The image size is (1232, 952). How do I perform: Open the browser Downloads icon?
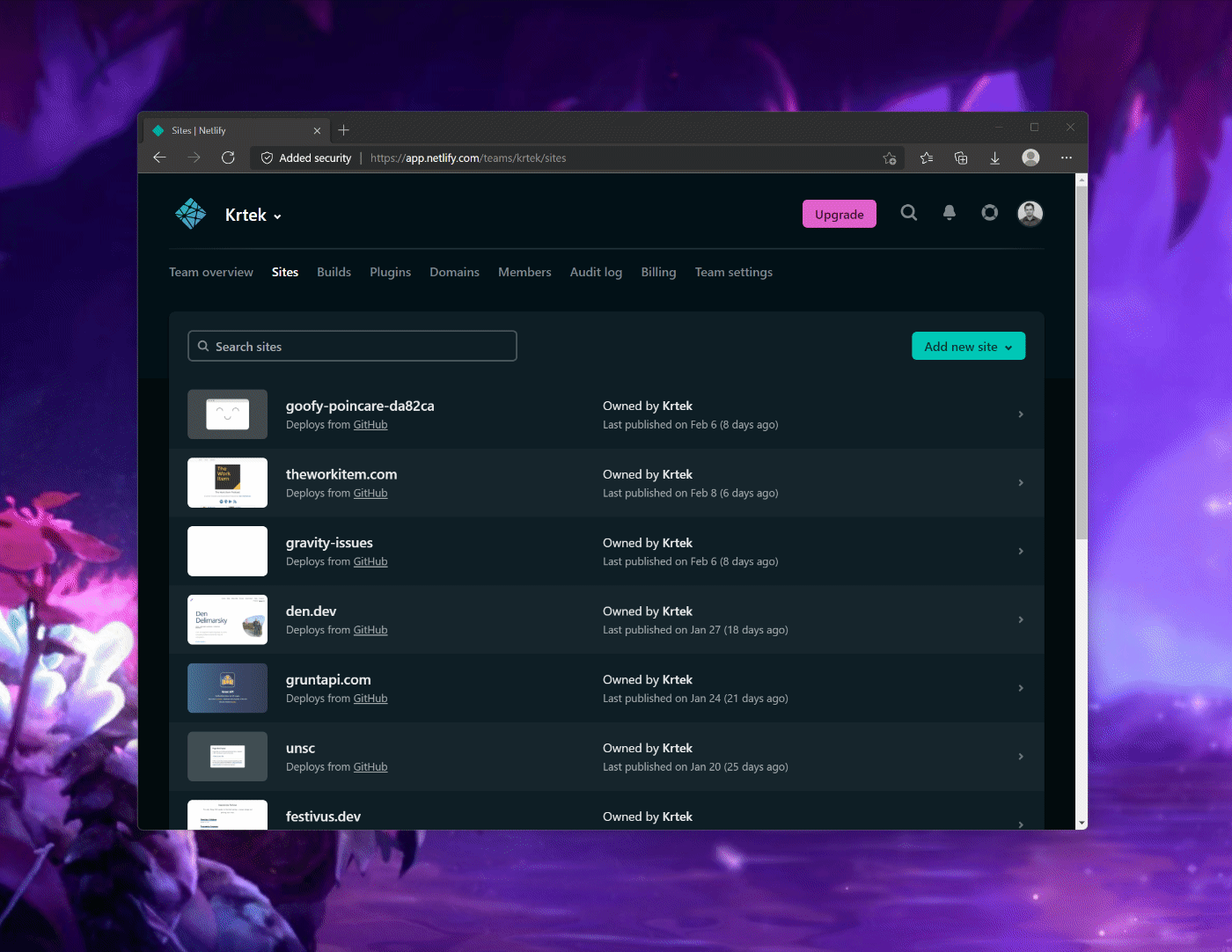(995, 158)
